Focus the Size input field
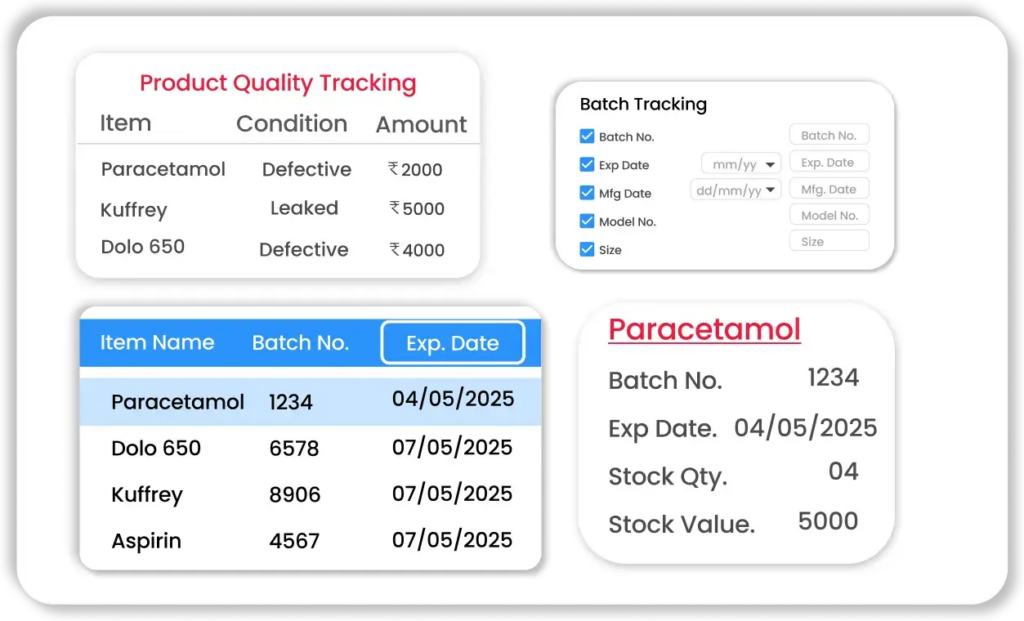Viewport: 1024px width, 621px height. tap(828, 241)
